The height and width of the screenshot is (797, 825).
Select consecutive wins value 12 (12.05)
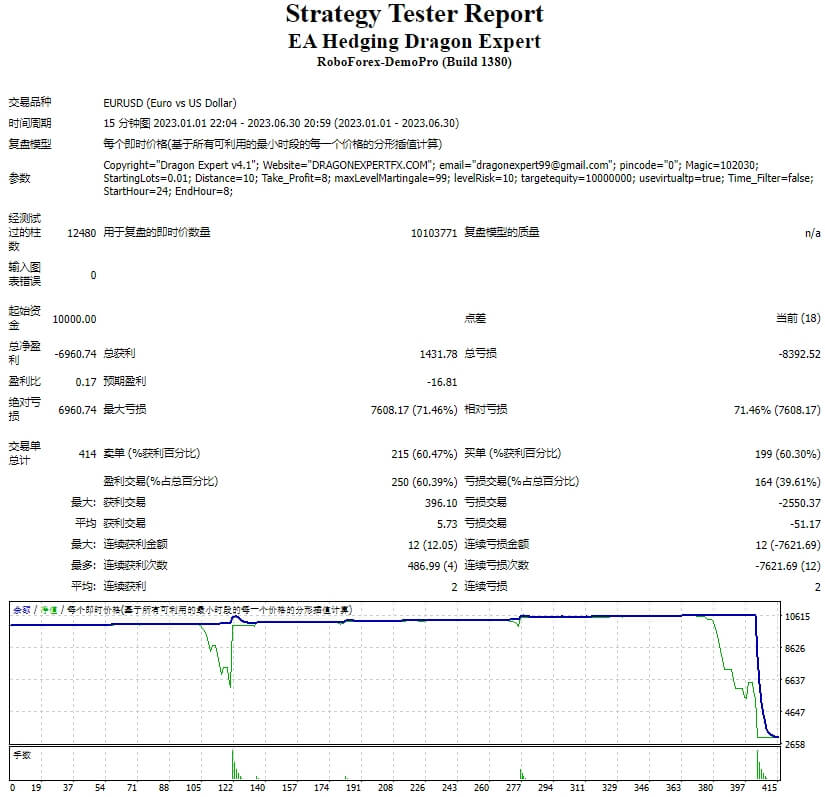[x=432, y=545]
